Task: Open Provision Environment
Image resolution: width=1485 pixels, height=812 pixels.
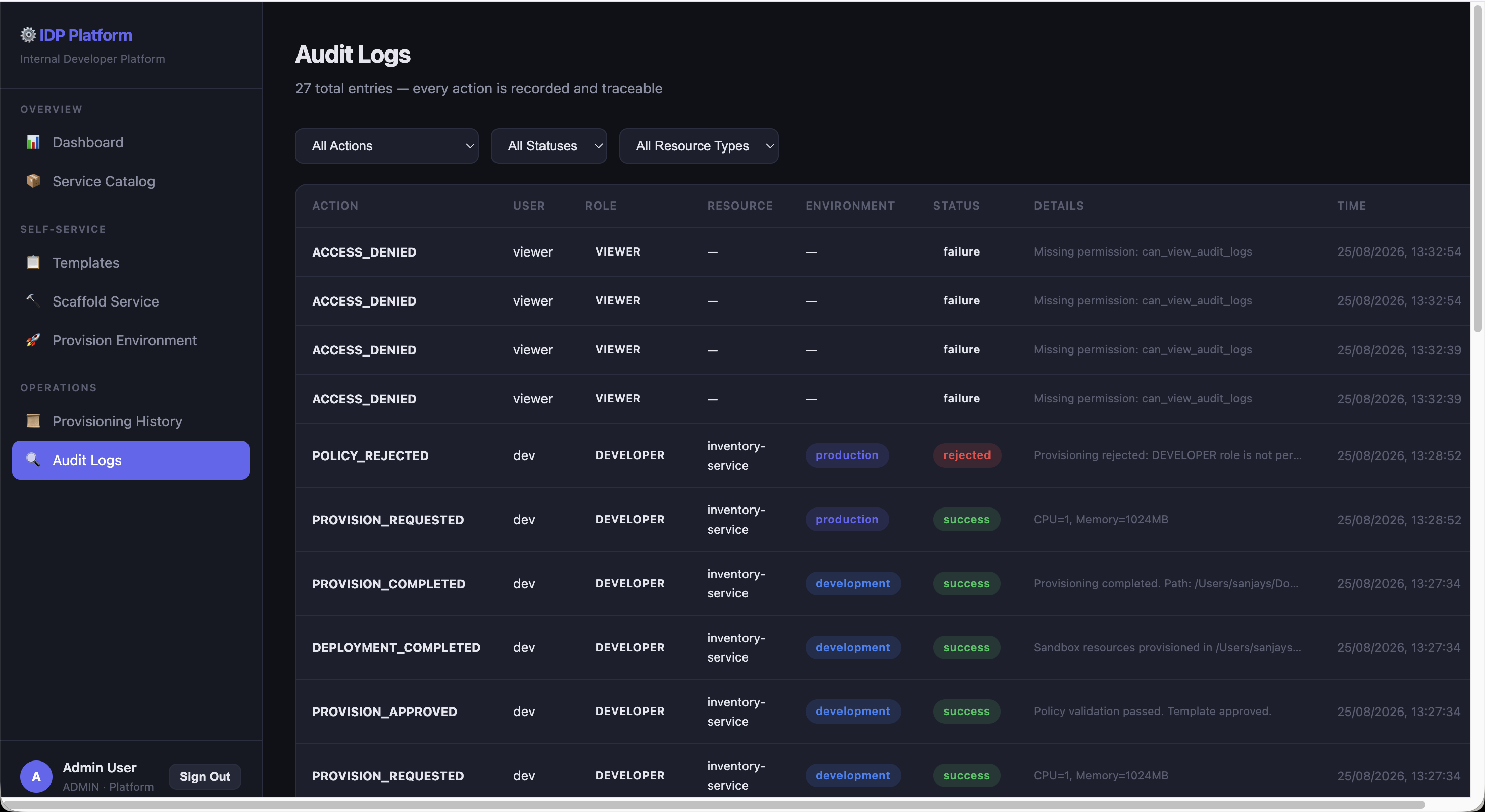Action: (131, 340)
